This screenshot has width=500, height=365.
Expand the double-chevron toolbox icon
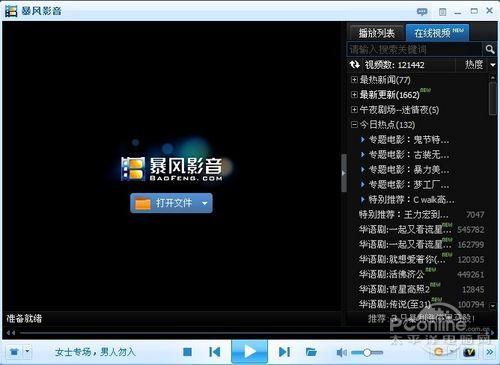click(x=490, y=352)
